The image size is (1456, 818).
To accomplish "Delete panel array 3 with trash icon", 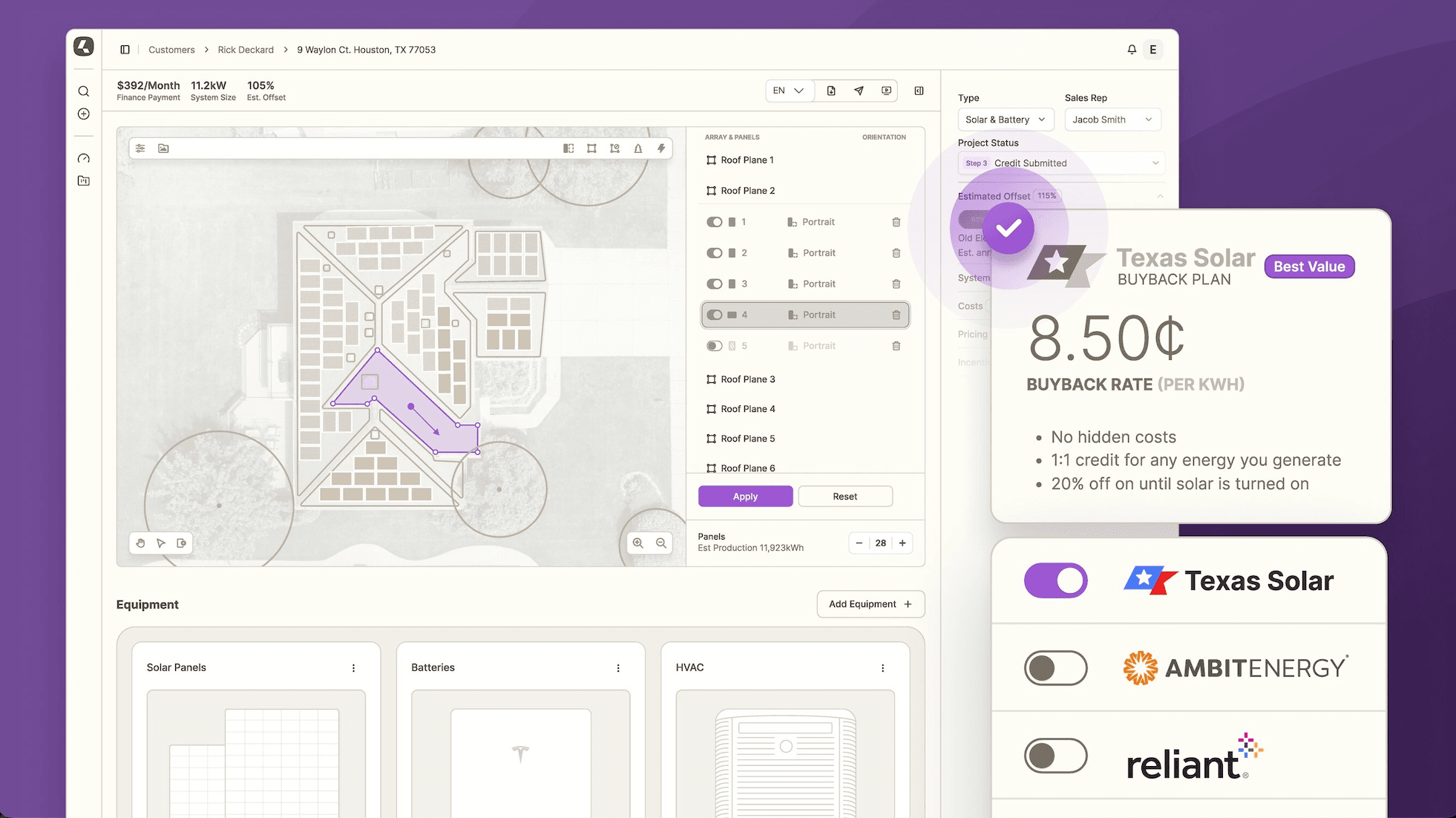I will point(896,284).
